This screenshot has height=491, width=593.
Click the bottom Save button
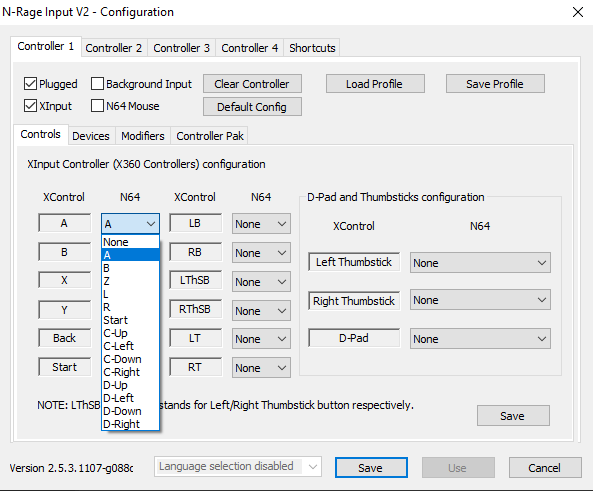tap(371, 468)
